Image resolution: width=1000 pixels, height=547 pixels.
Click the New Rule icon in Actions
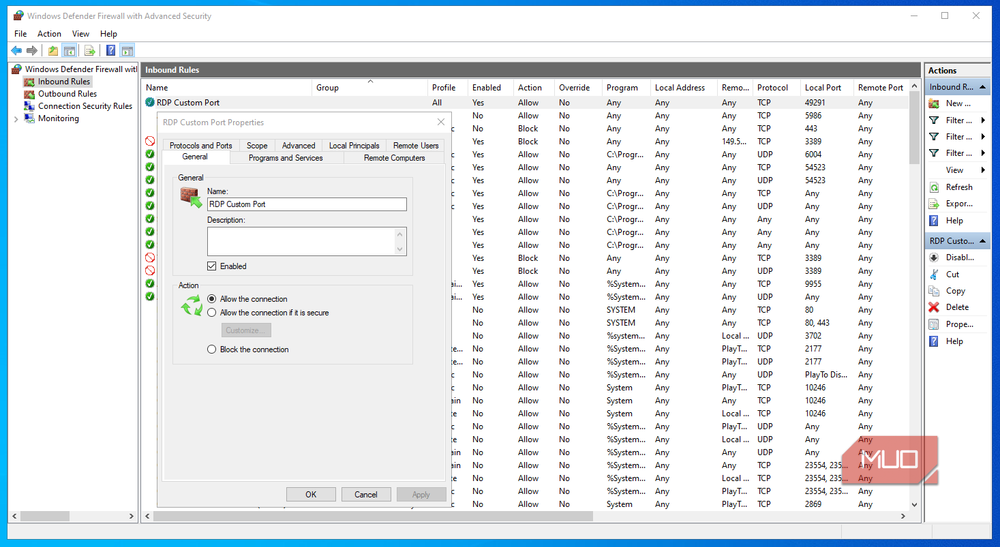(x=934, y=103)
